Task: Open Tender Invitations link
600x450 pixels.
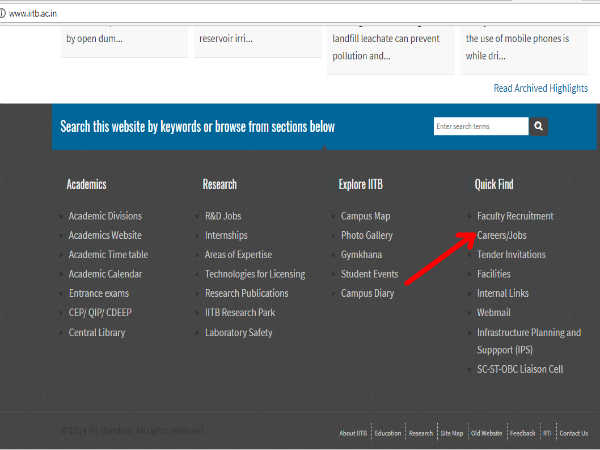Action: (511, 254)
